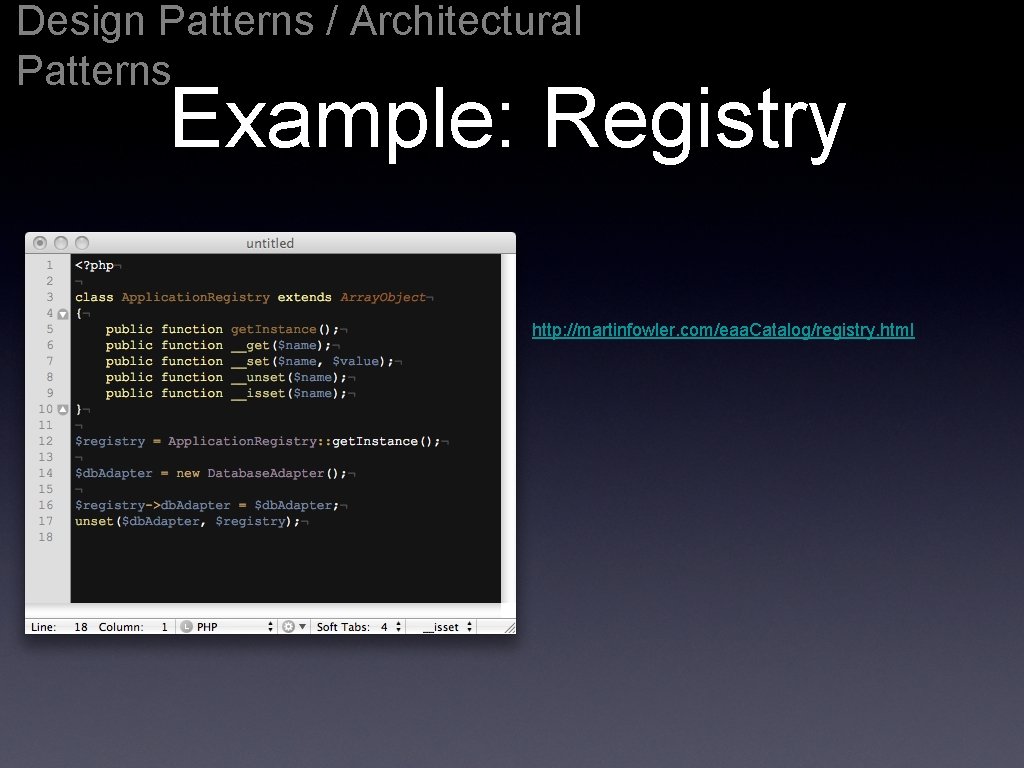Click getInstance in the line 5 declaration

(x=273, y=329)
